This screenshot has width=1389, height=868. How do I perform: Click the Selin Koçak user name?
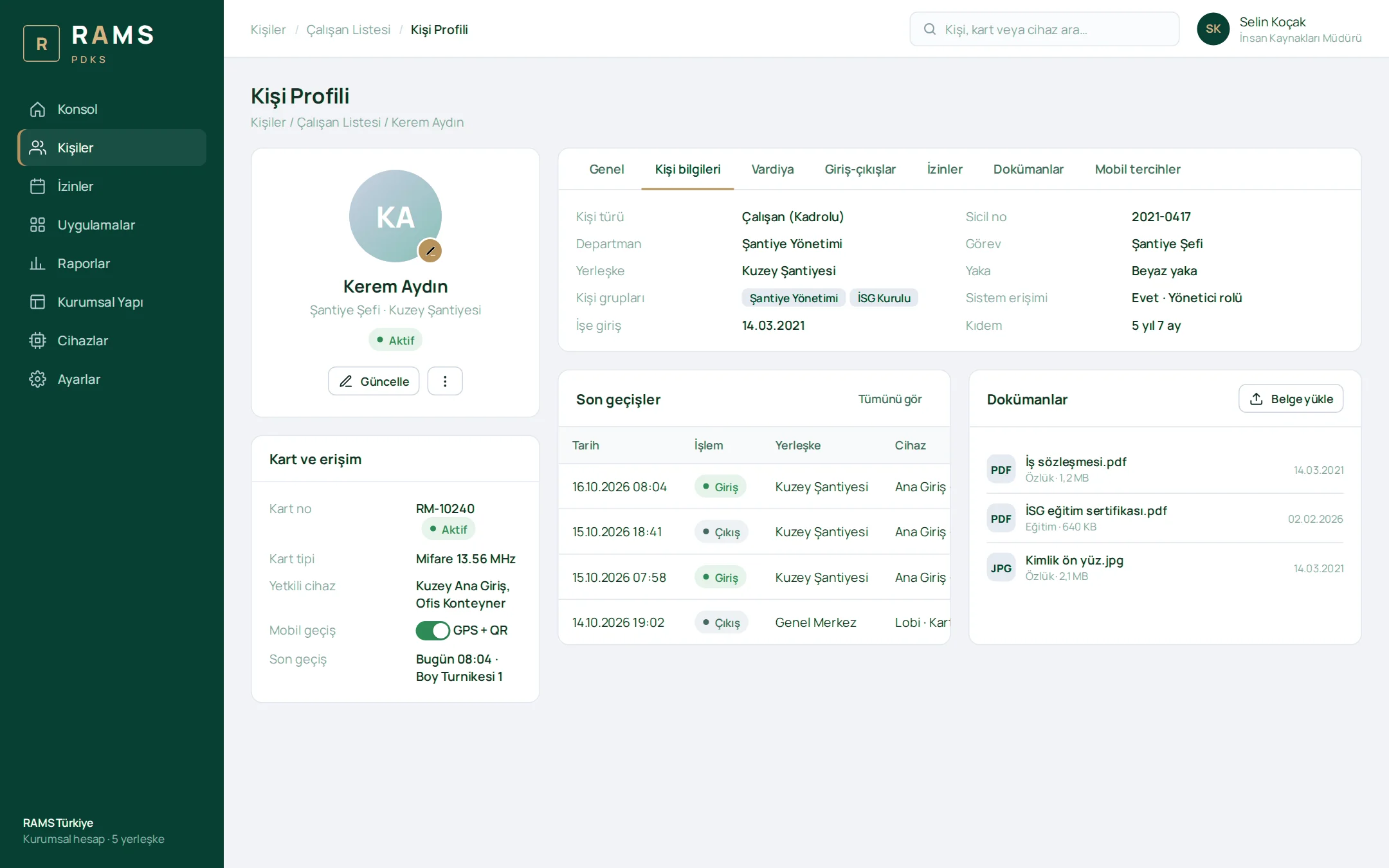(1272, 22)
